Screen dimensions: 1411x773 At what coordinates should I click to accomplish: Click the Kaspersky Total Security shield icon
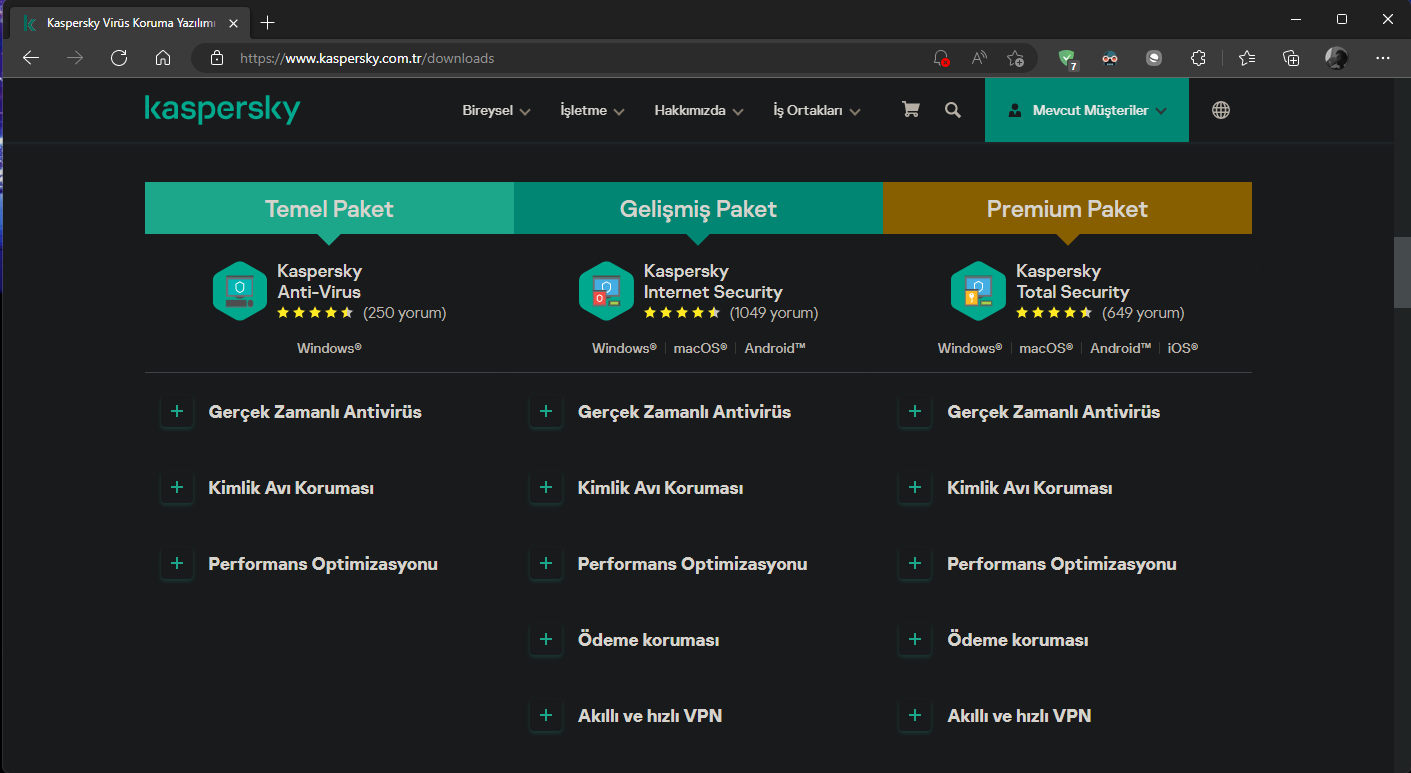(x=978, y=290)
